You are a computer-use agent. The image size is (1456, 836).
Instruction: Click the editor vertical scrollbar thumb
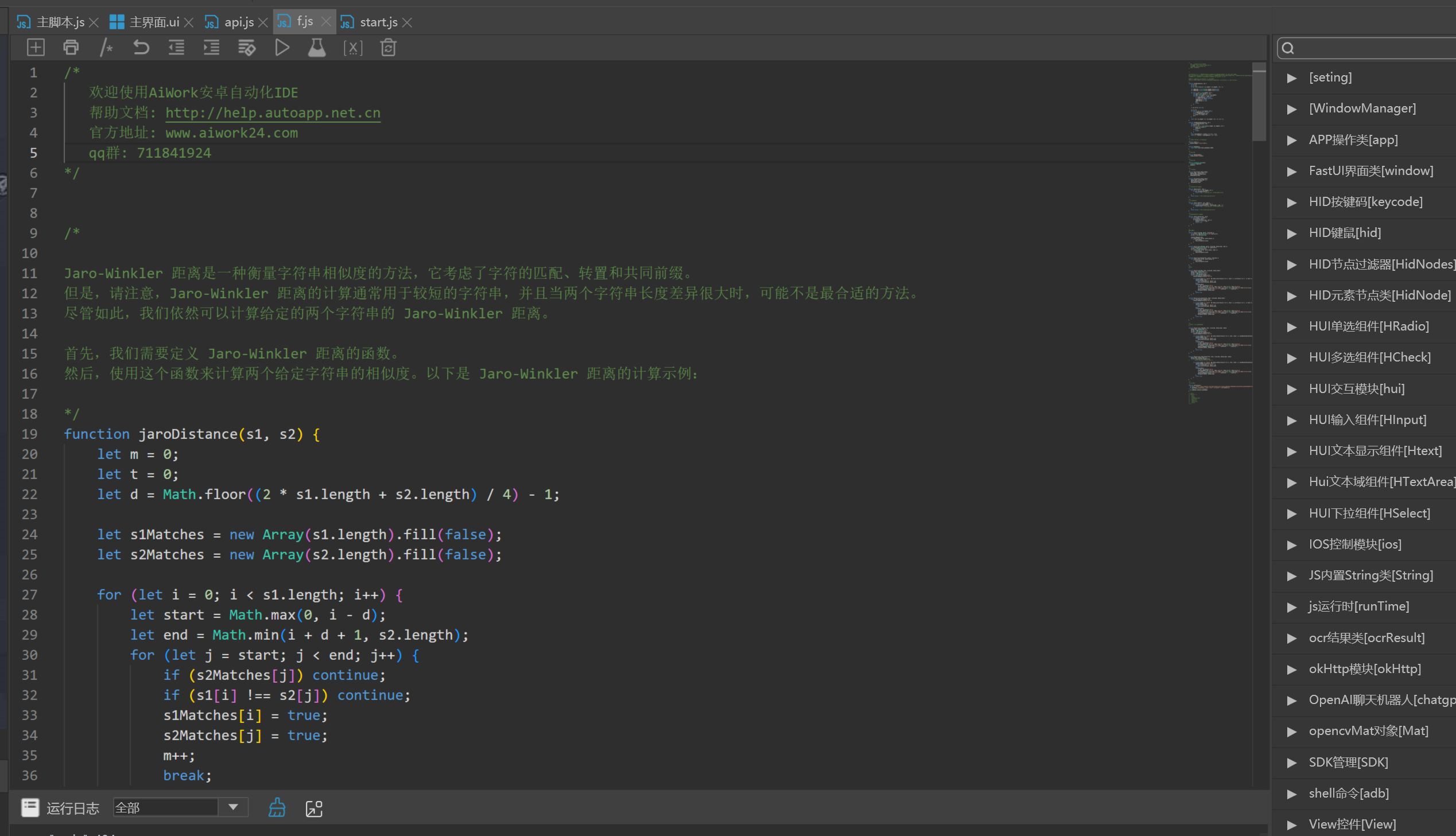(1259, 102)
